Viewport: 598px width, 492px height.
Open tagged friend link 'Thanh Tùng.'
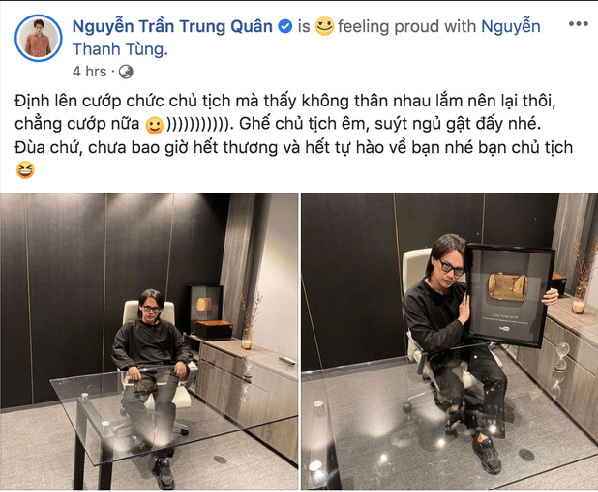click(120, 49)
